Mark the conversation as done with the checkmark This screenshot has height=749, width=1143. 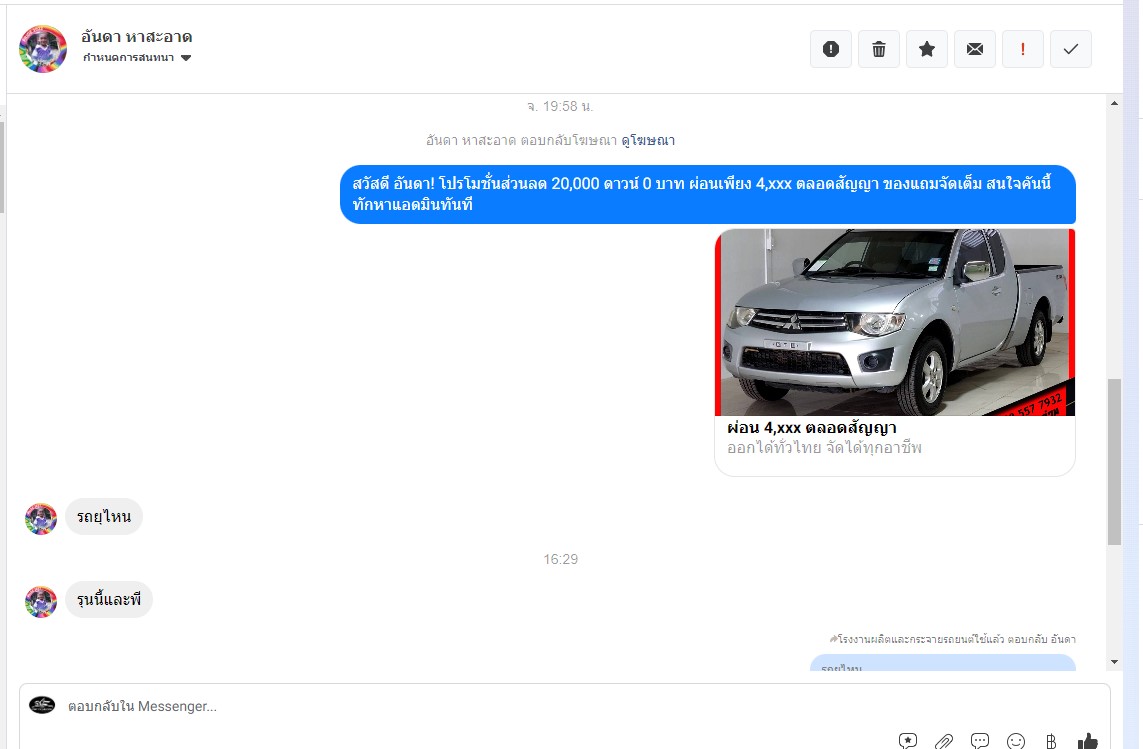(x=1071, y=49)
